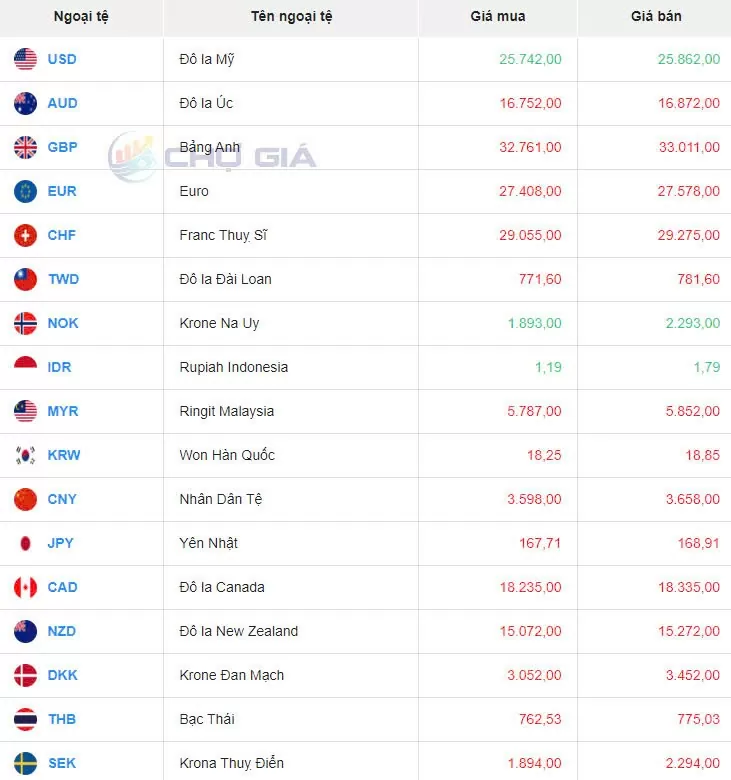Open the MYR currency link
Viewport: 731px width, 780px height.
click(62, 411)
